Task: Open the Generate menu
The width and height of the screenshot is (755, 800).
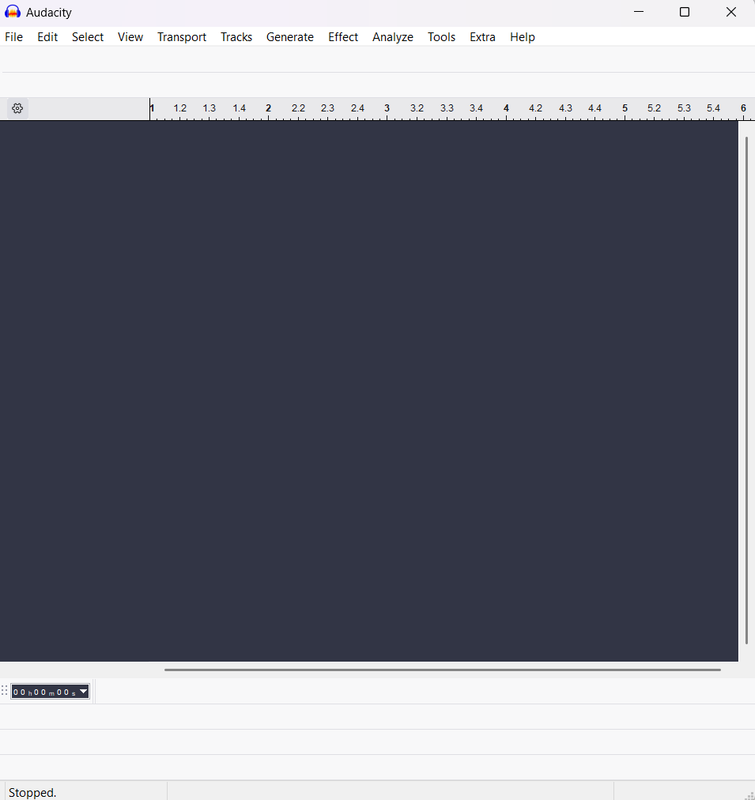Action: point(290,37)
